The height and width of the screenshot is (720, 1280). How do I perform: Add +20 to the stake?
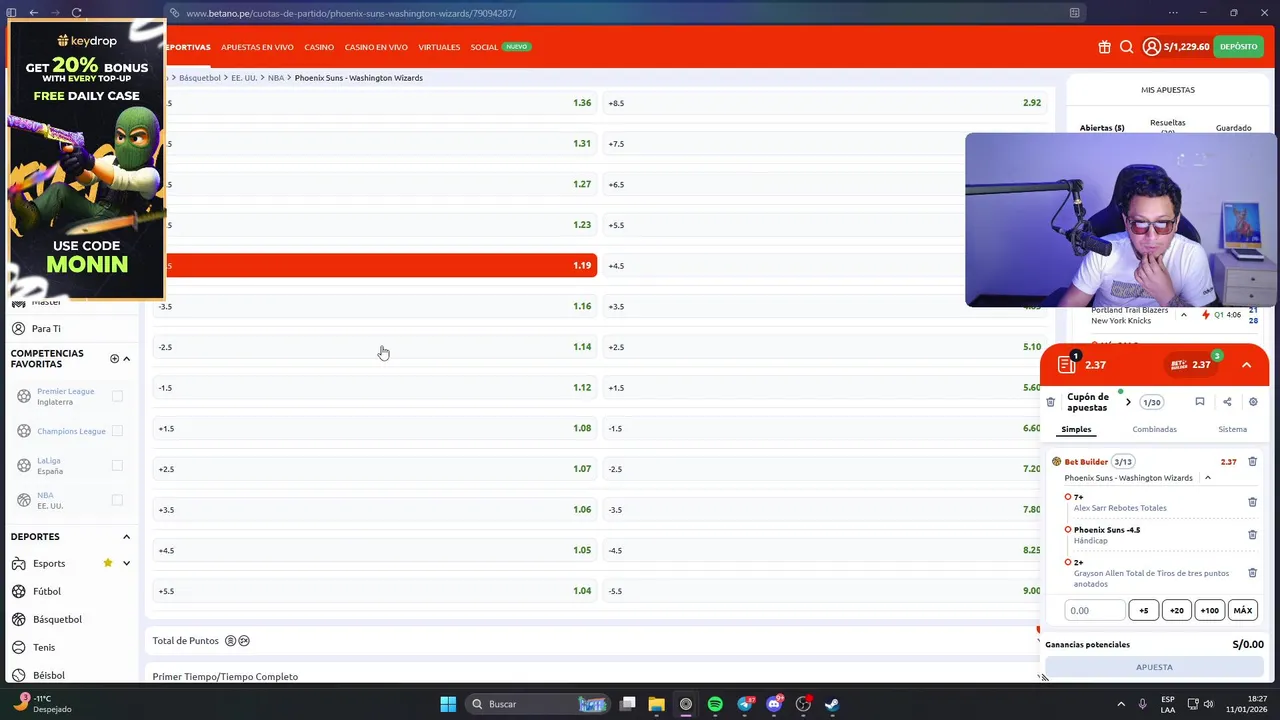coord(1176,610)
